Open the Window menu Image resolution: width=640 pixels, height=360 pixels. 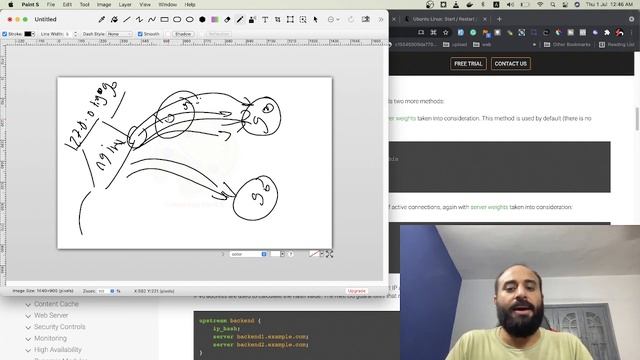167,4
